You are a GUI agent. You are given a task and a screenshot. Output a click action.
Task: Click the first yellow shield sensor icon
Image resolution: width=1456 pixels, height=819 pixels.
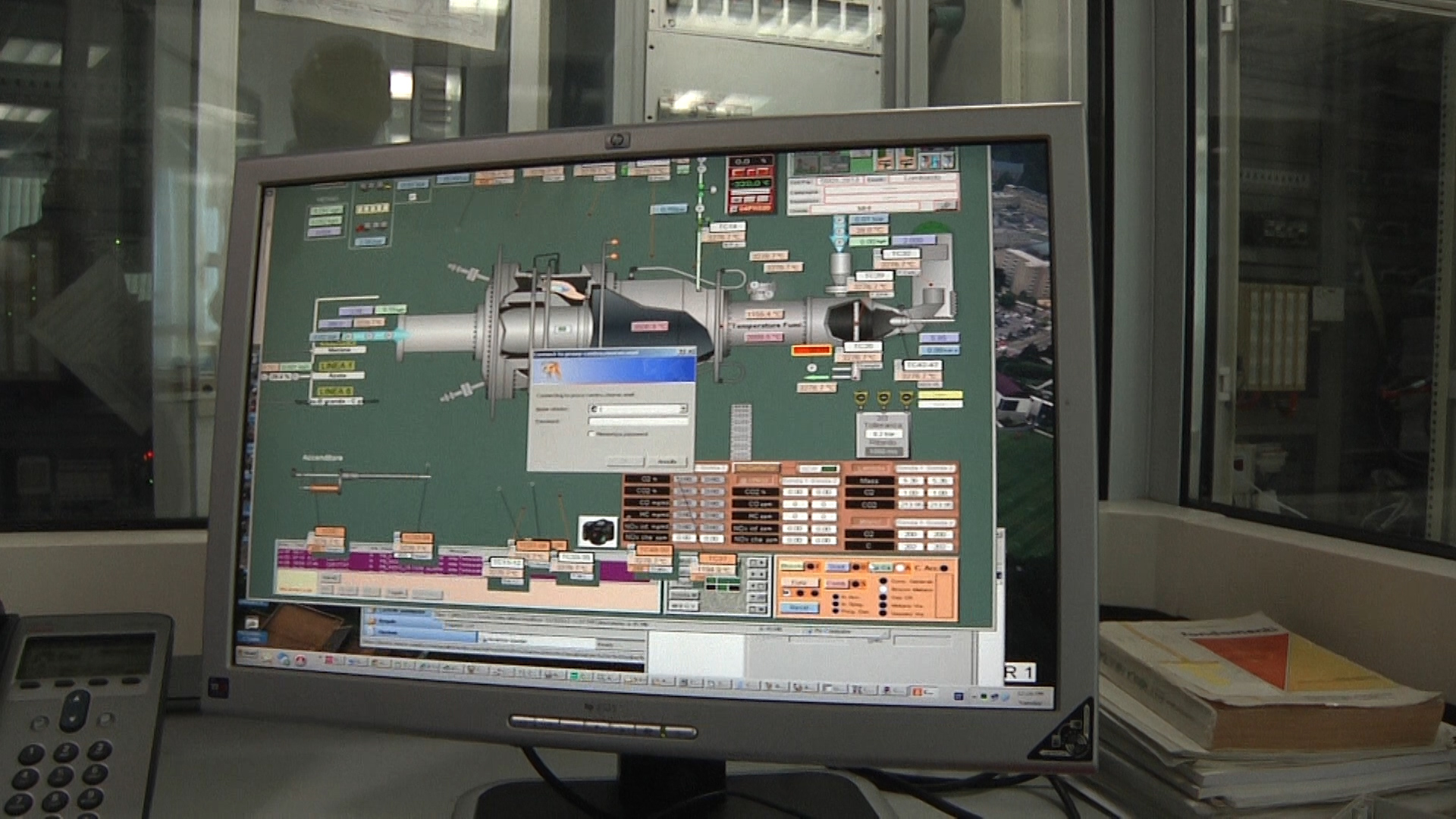coord(861,399)
